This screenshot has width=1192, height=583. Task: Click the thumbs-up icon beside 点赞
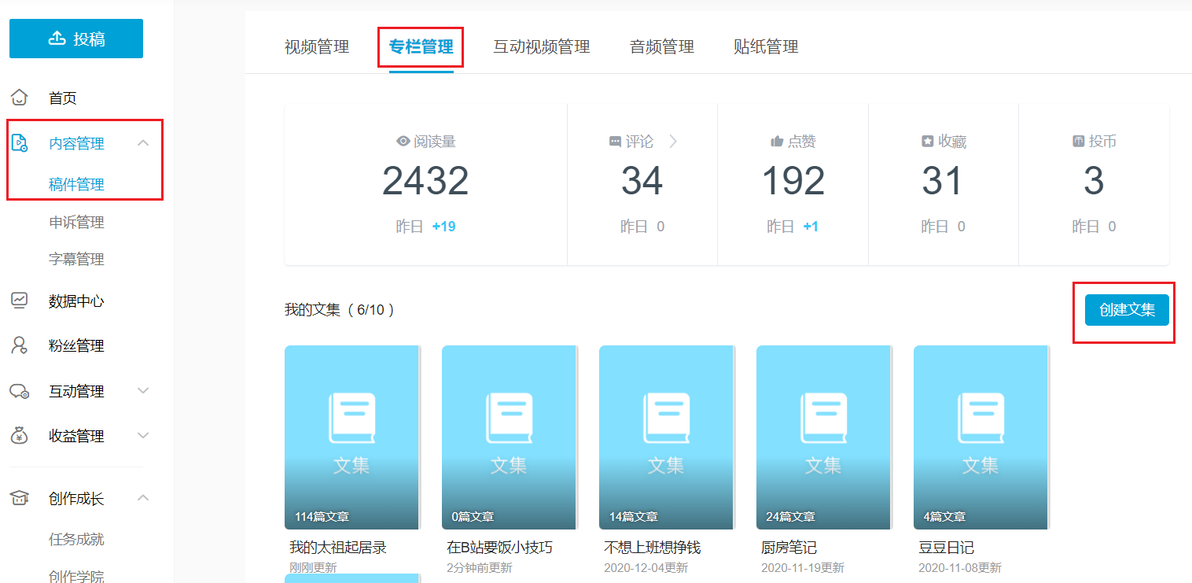(777, 141)
